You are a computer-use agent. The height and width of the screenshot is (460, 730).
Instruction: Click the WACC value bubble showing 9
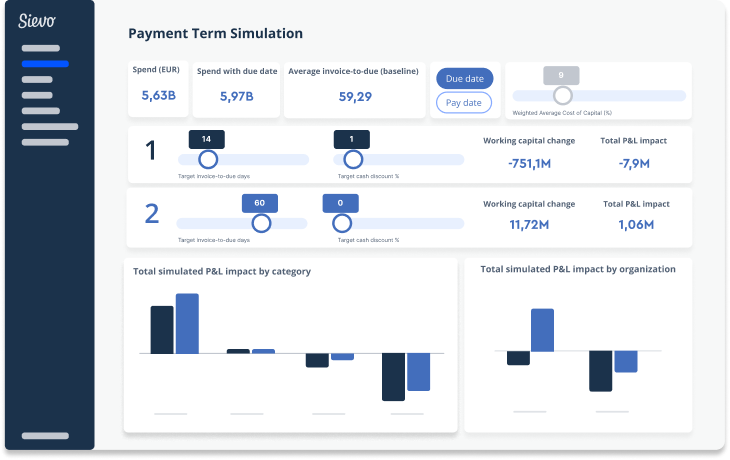561,75
